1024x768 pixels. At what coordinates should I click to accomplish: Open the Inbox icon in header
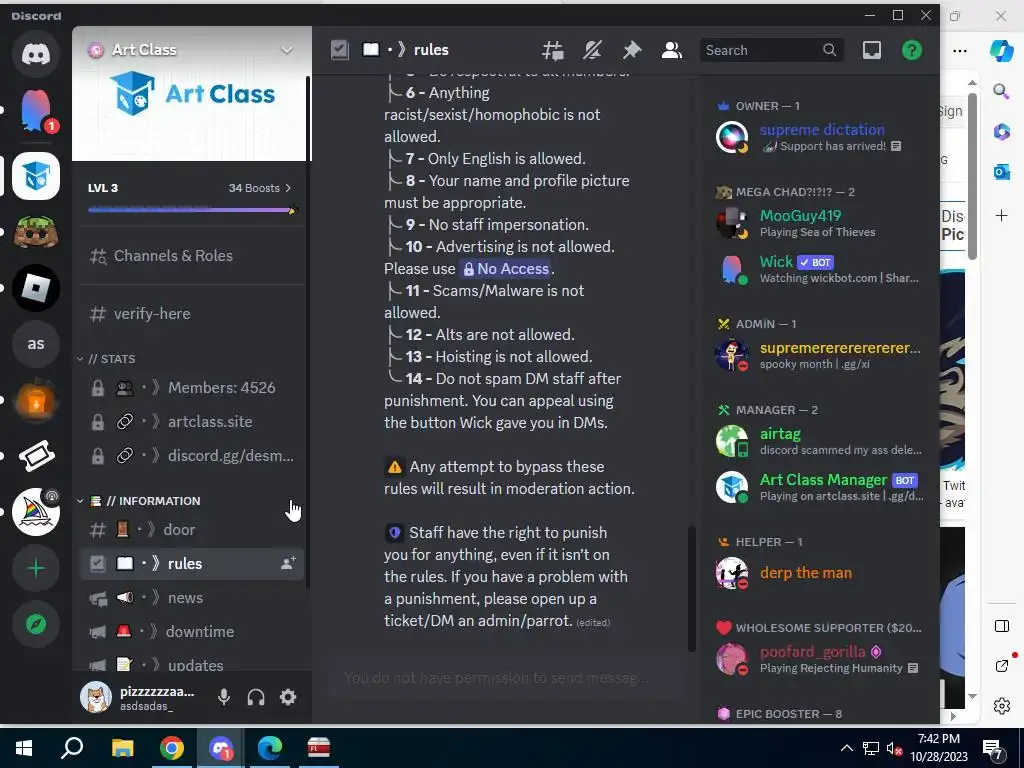[872, 50]
